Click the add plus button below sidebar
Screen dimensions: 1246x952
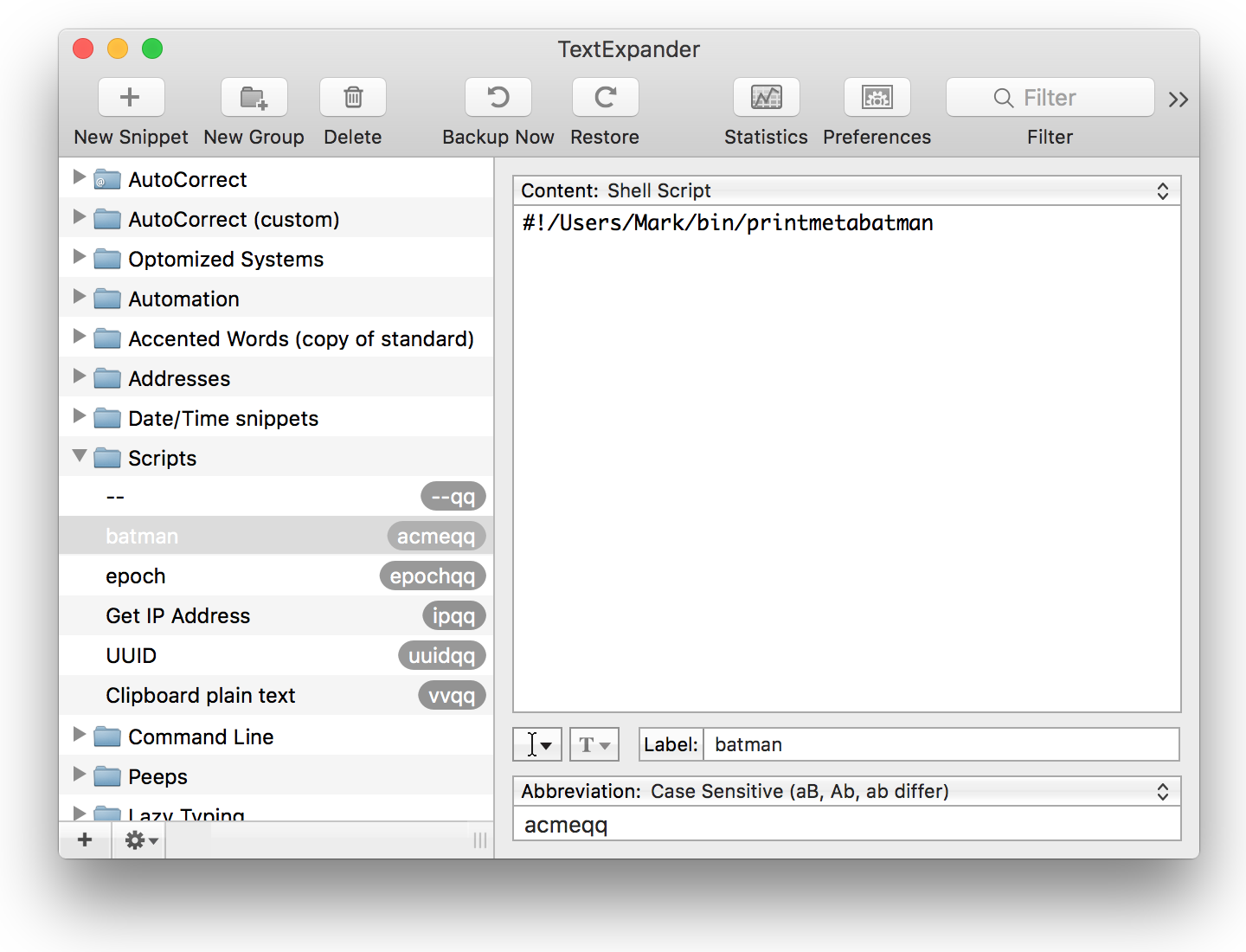85,839
